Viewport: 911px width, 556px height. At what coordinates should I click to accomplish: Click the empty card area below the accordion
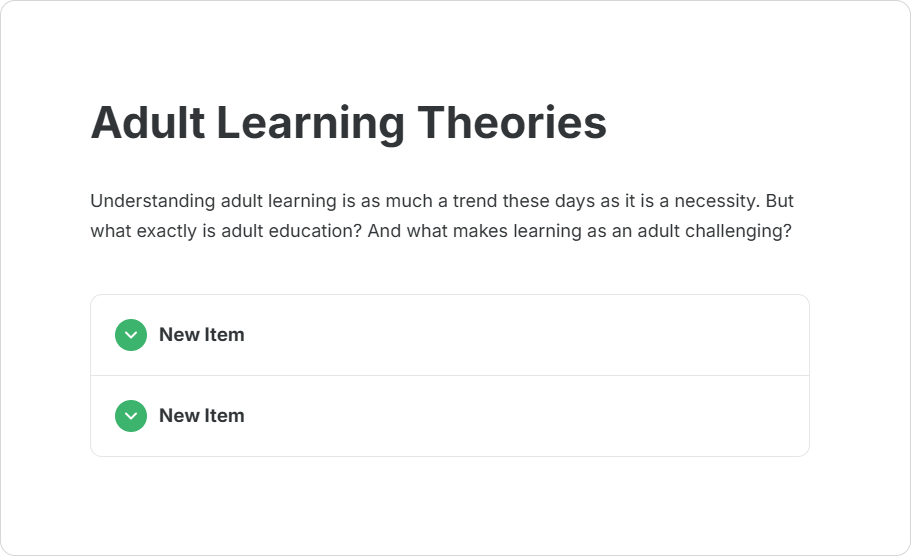(450, 505)
